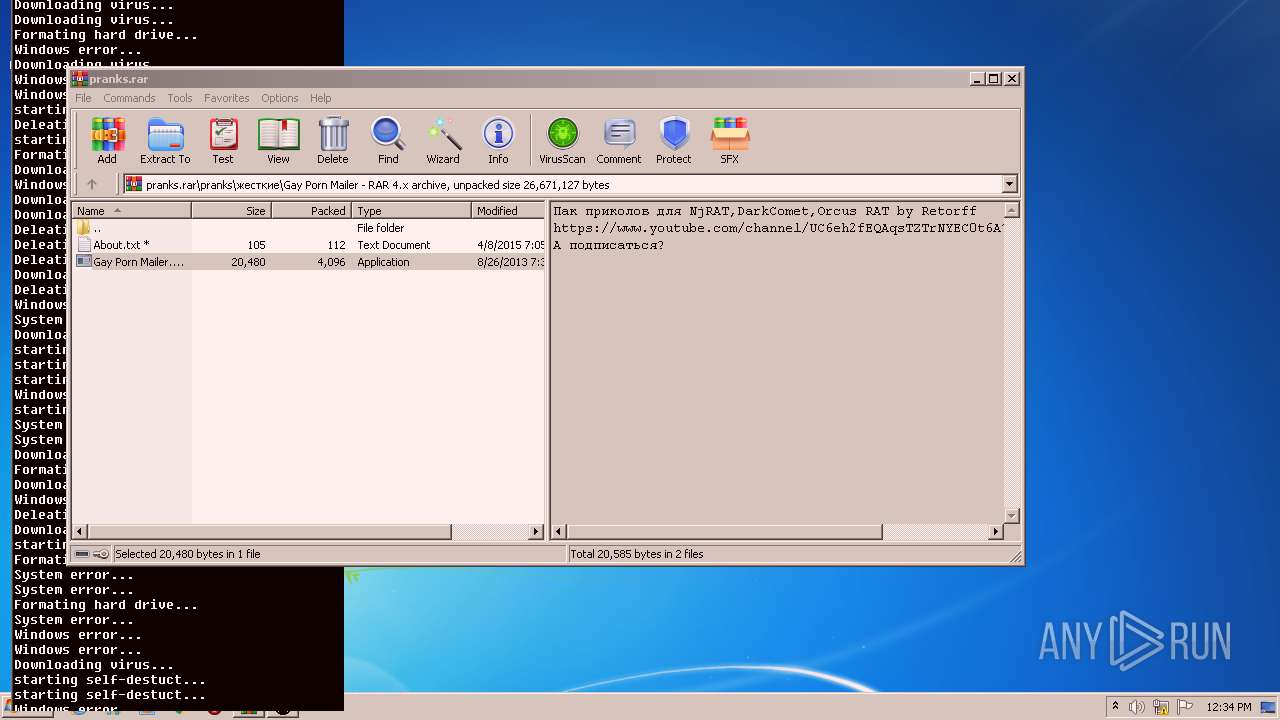Click 'Text Document' type cell
The image size is (1280, 720).
[394, 245]
